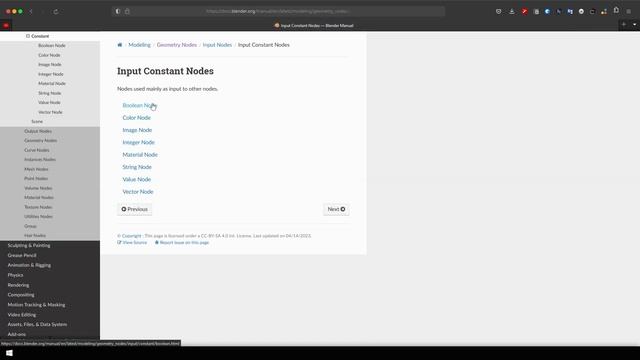Click the browser back arrow button

click(31, 11)
